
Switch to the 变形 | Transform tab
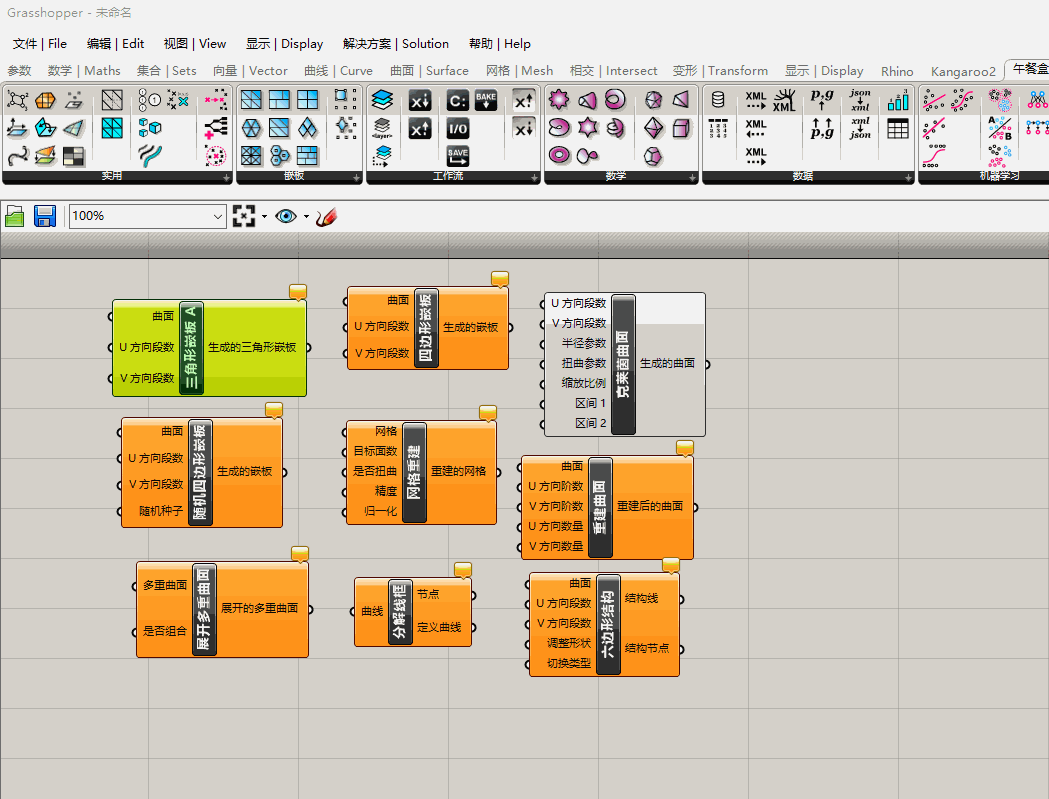point(721,71)
